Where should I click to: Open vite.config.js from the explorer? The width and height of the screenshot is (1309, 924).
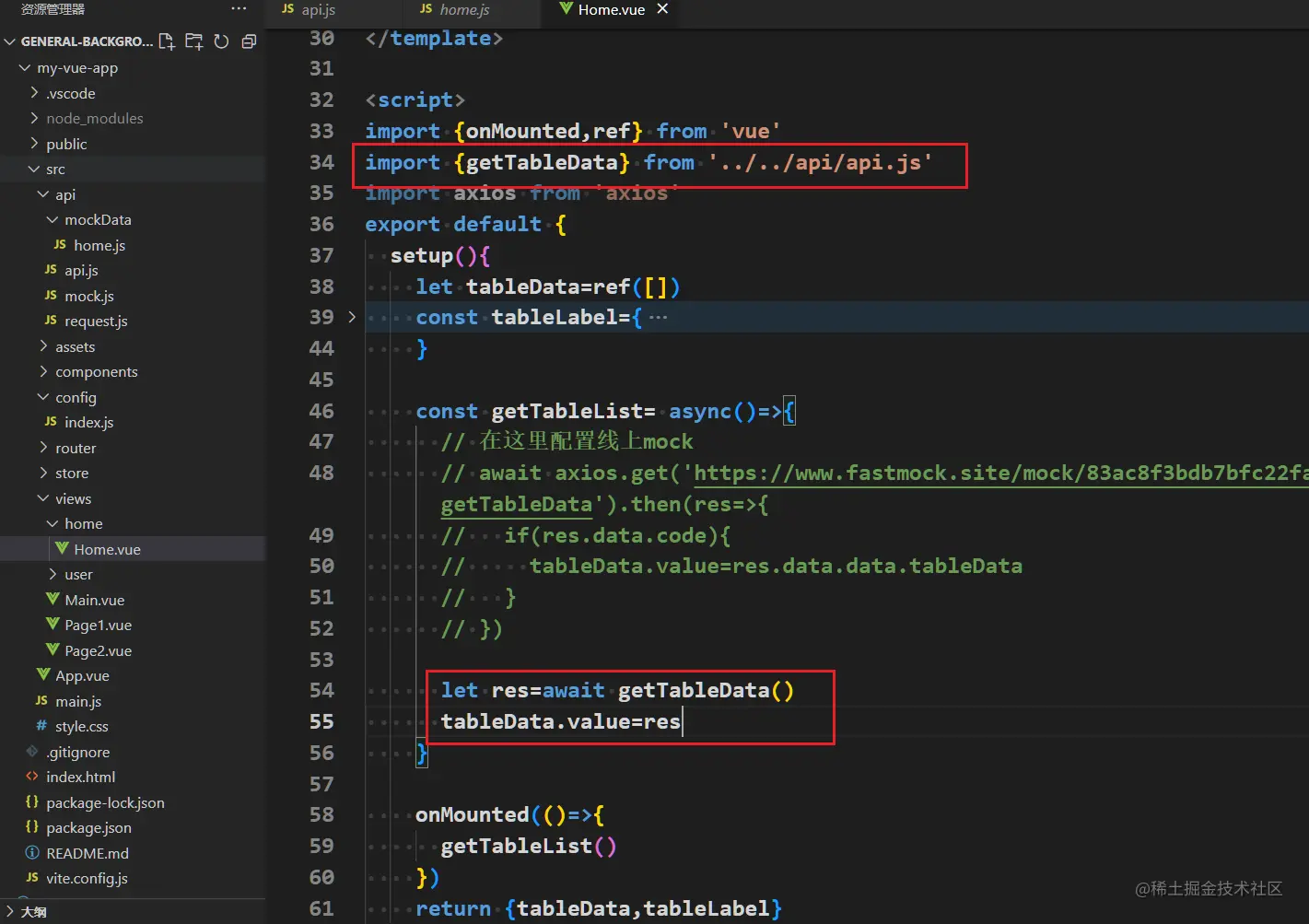tap(88, 878)
